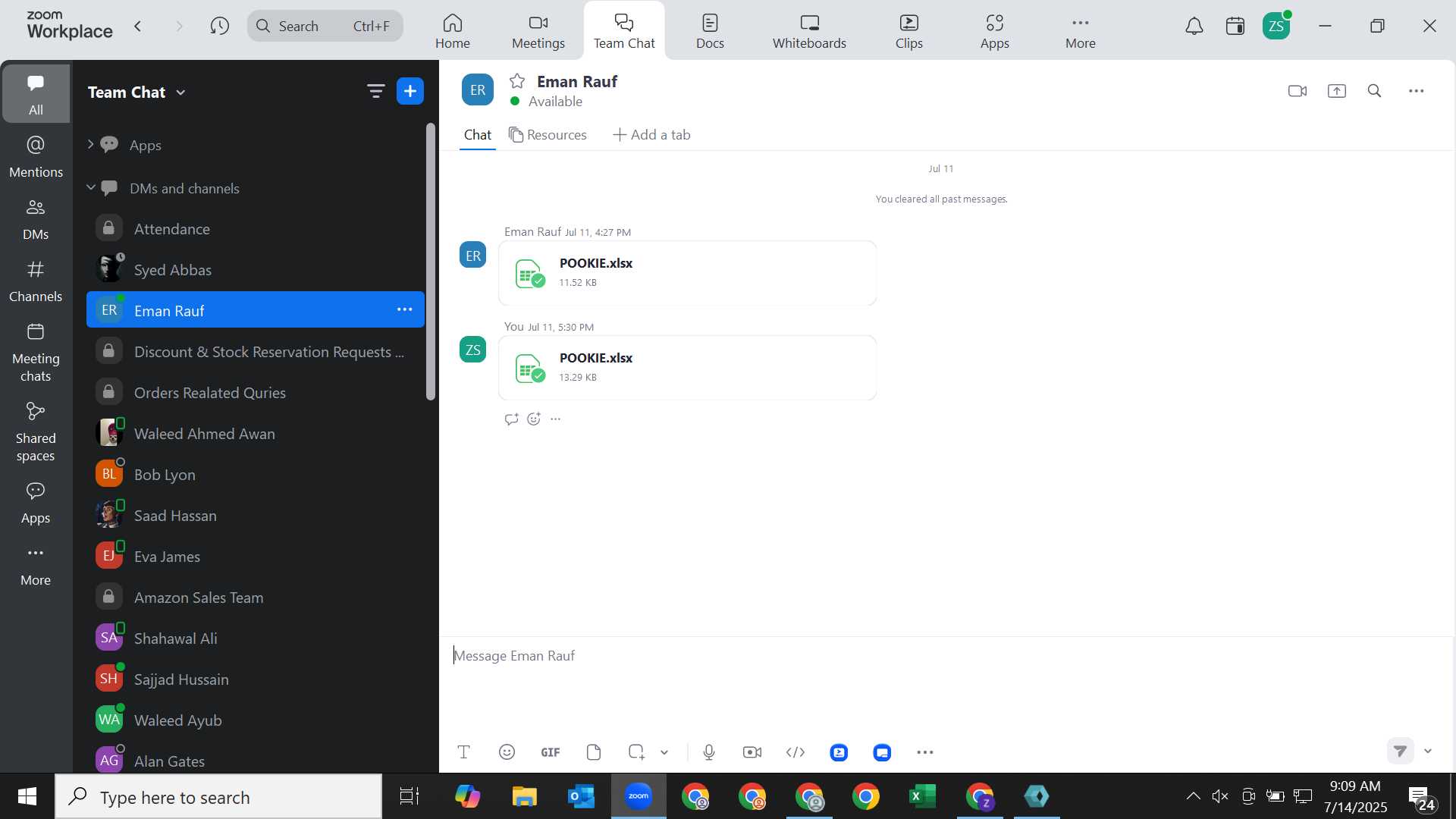Screen dimensions: 1456x819
Task: Open more options in chat header
Action: pos(1417,91)
